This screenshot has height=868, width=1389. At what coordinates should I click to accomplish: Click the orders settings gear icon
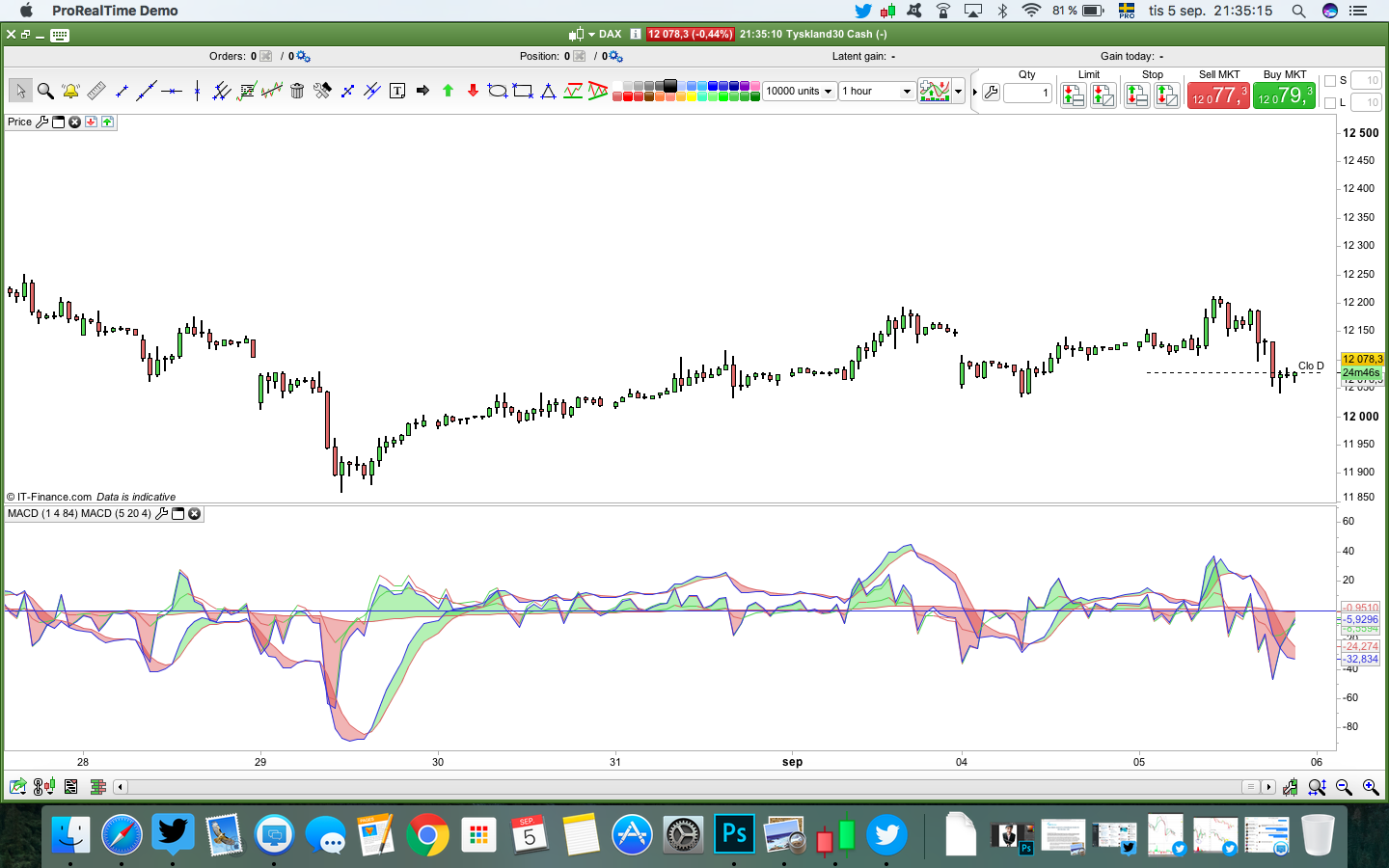(303, 57)
